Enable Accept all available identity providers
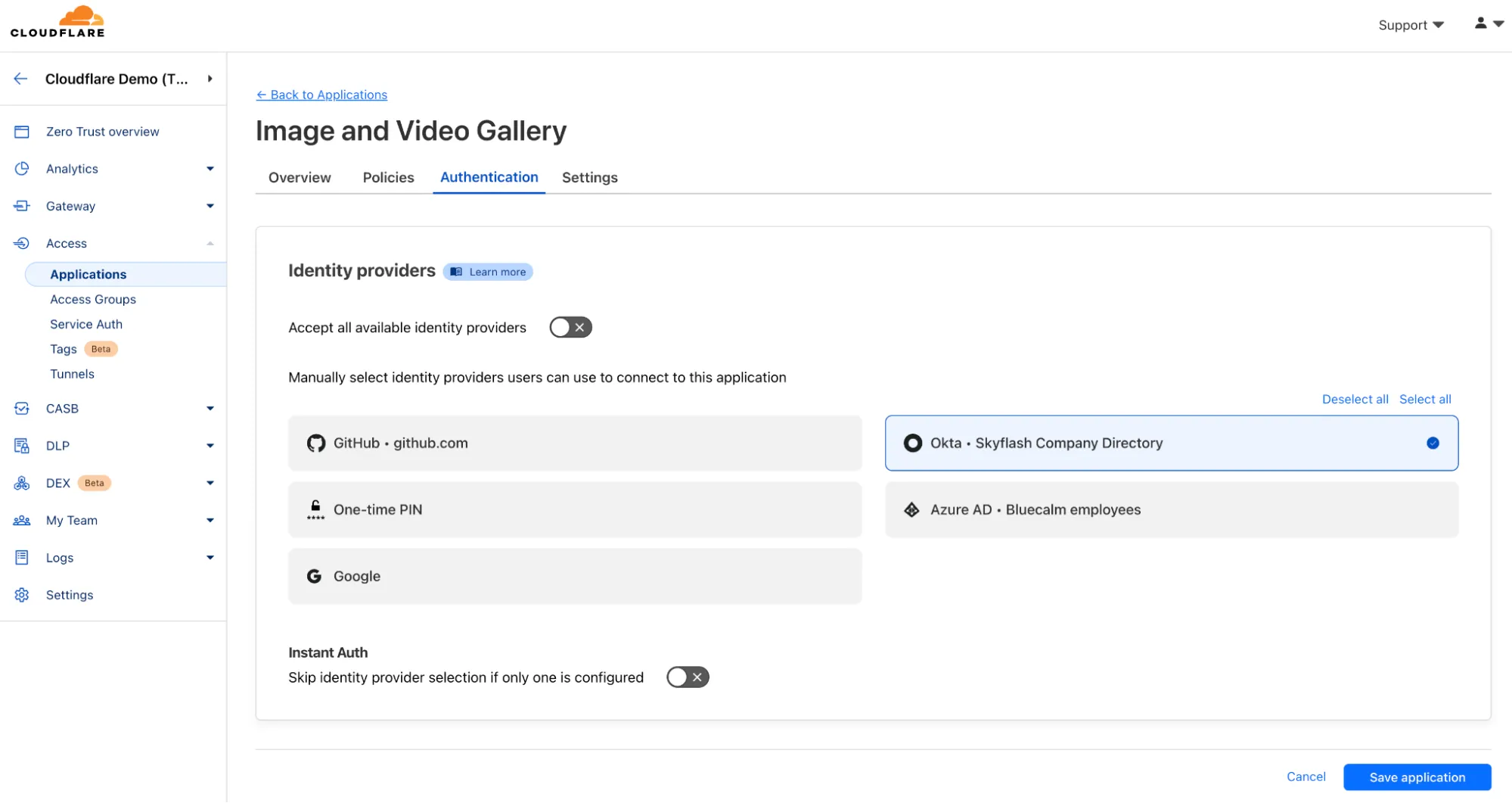 click(x=570, y=327)
